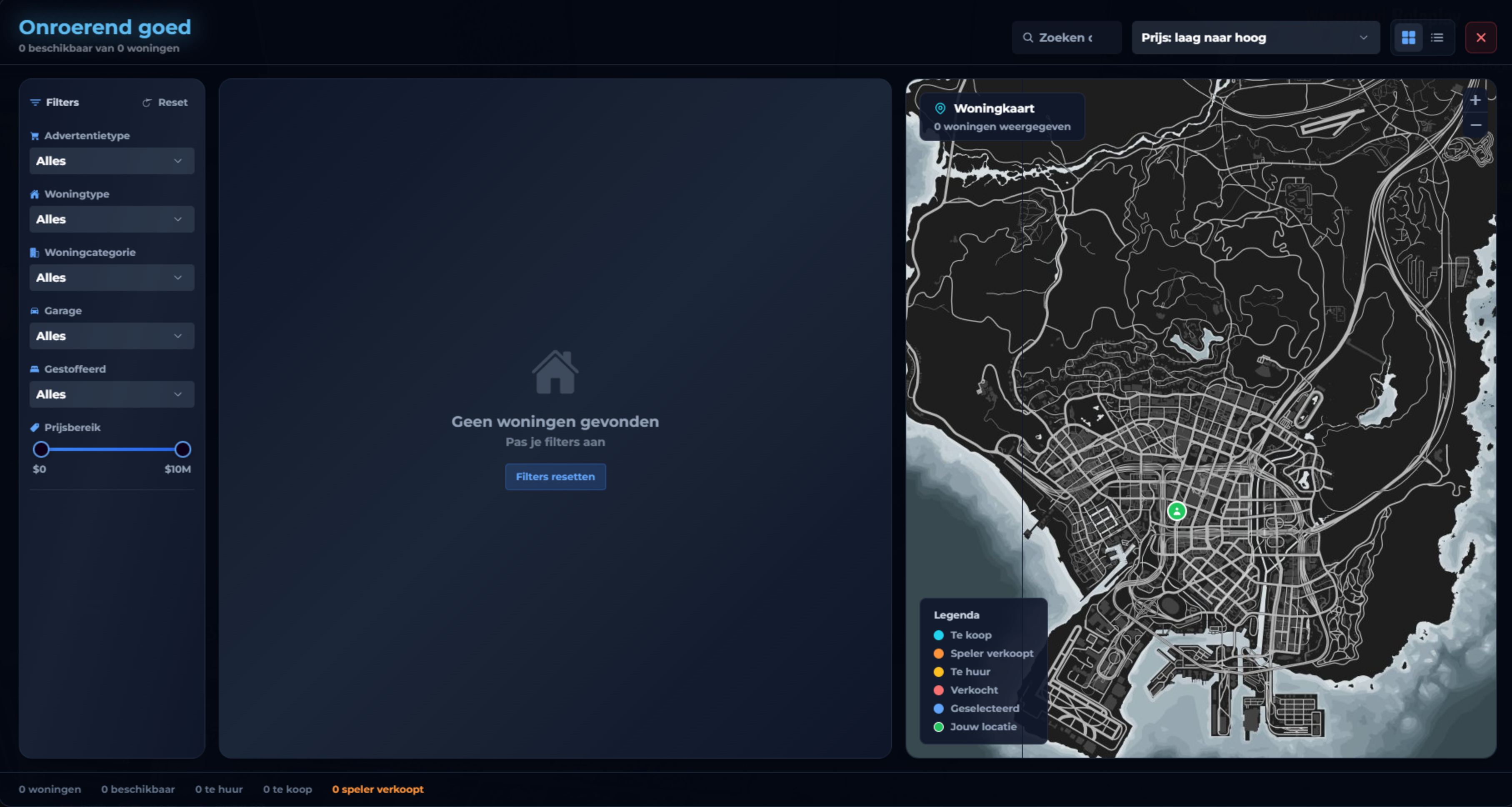Click the Reset link in filters panel
1512x807 pixels.
(172, 102)
